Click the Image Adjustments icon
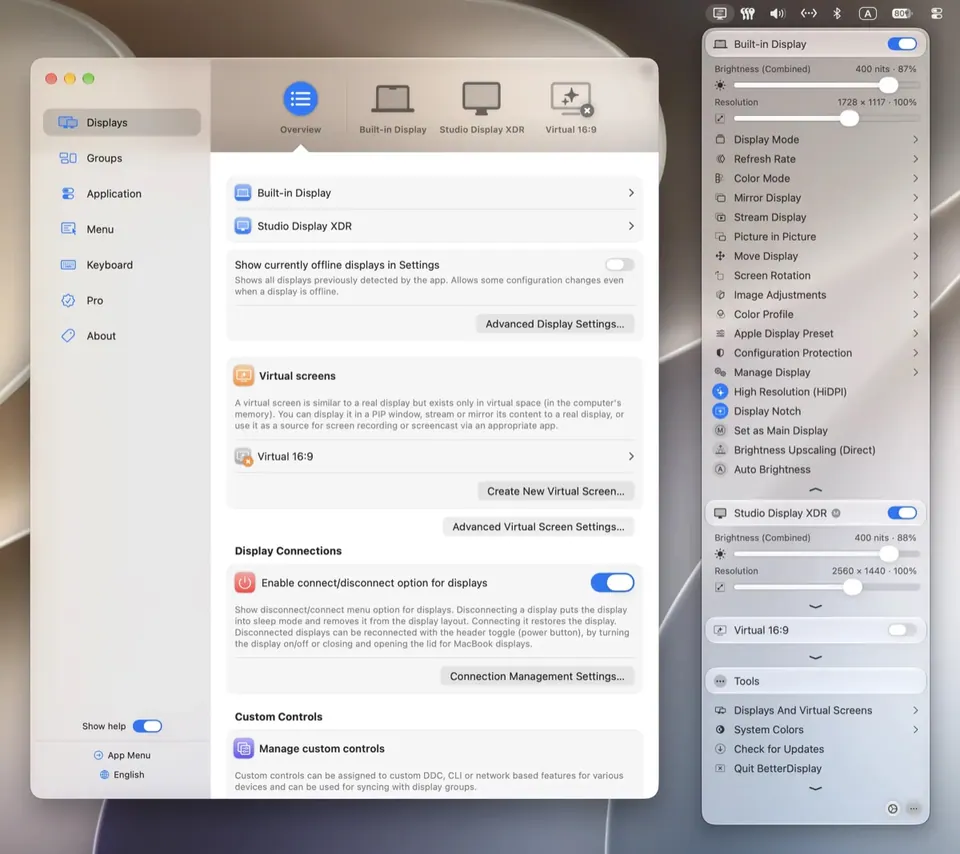Screen dimensions: 960x854 [x=721, y=294]
